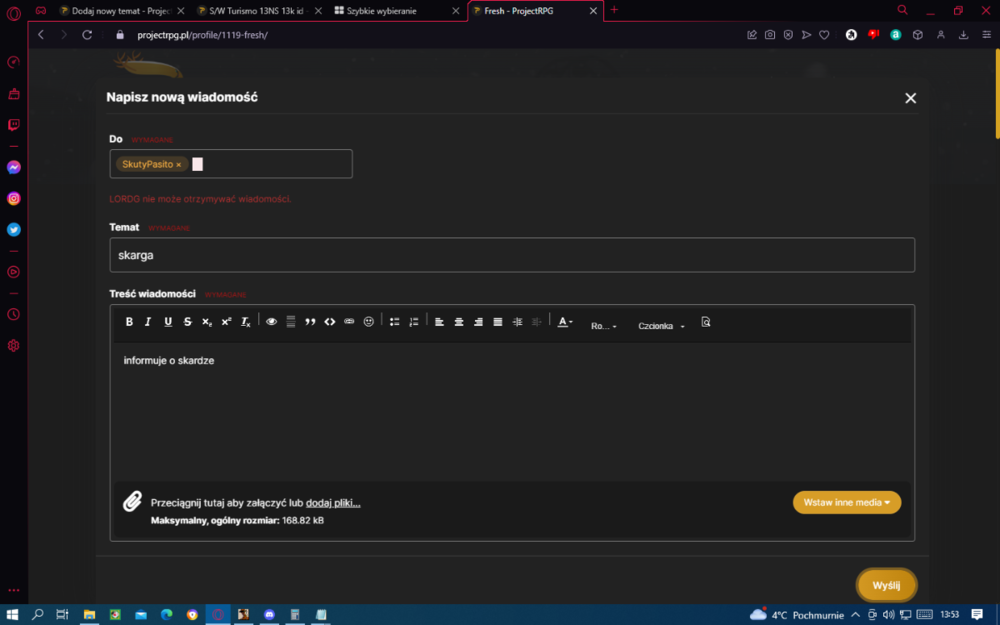Open File Explorer from the taskbar
This screenshot has width=1000, height=625.
click(89, 615)
